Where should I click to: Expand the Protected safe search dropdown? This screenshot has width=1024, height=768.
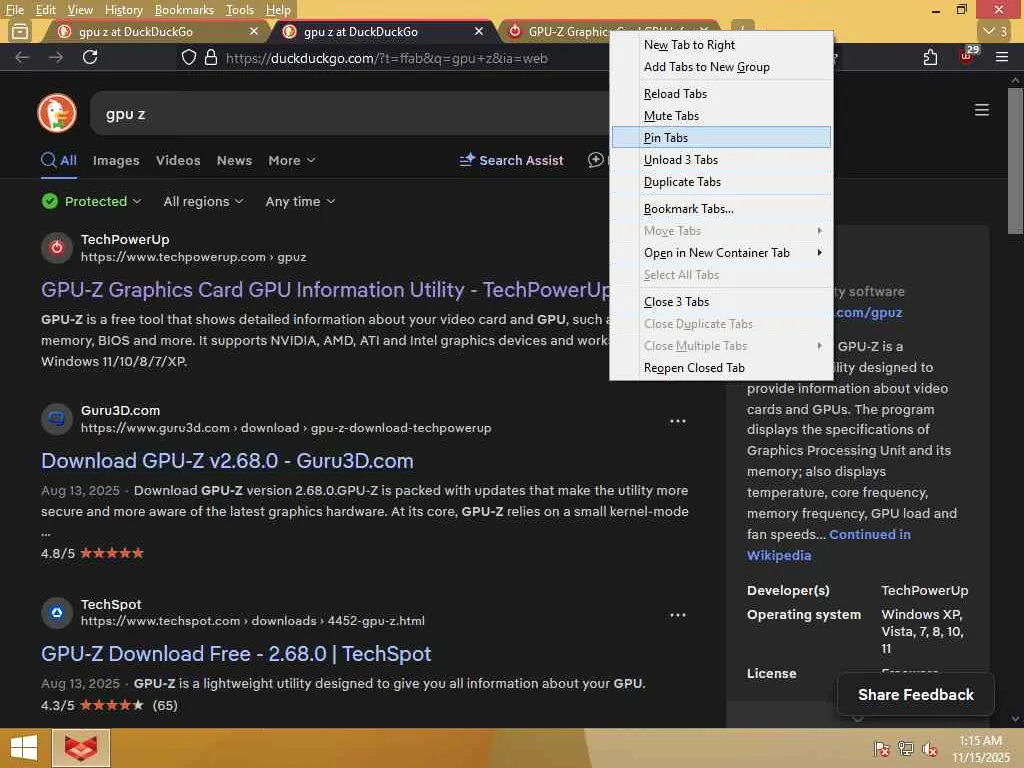pos(91,201)
